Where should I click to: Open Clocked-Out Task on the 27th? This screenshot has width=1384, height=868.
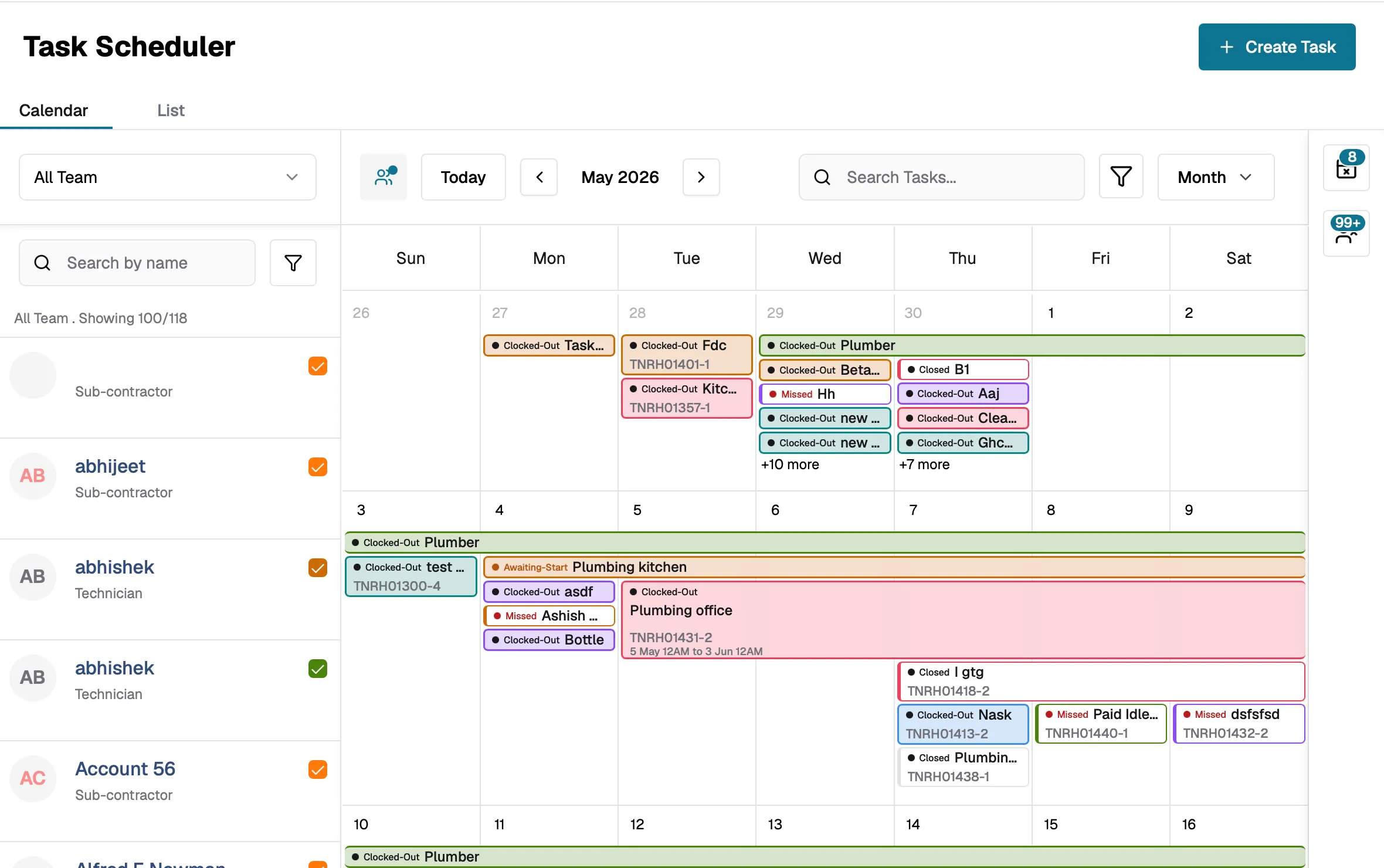tap(549, 345)
